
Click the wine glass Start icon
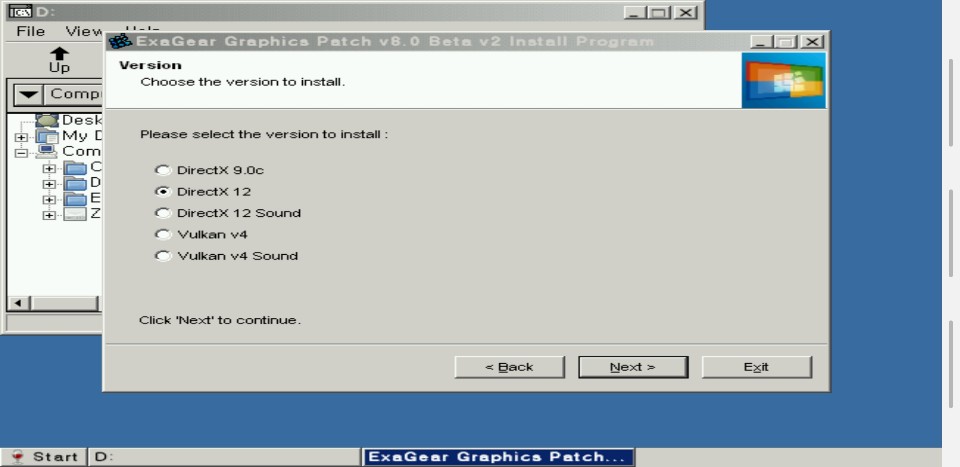point(17,457)
